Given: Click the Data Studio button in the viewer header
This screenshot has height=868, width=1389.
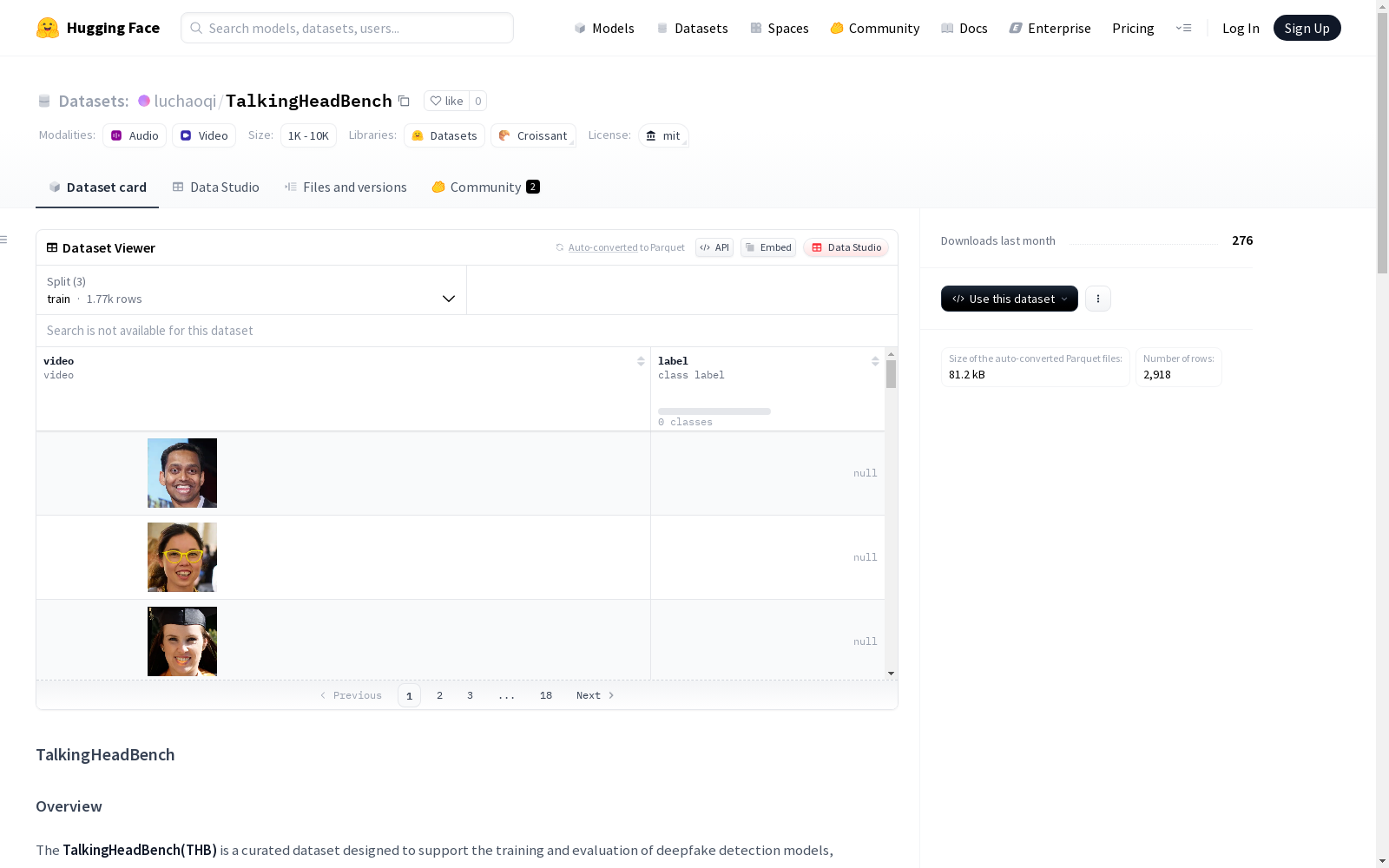Looking at the screenshot, I should pos(846,247).
